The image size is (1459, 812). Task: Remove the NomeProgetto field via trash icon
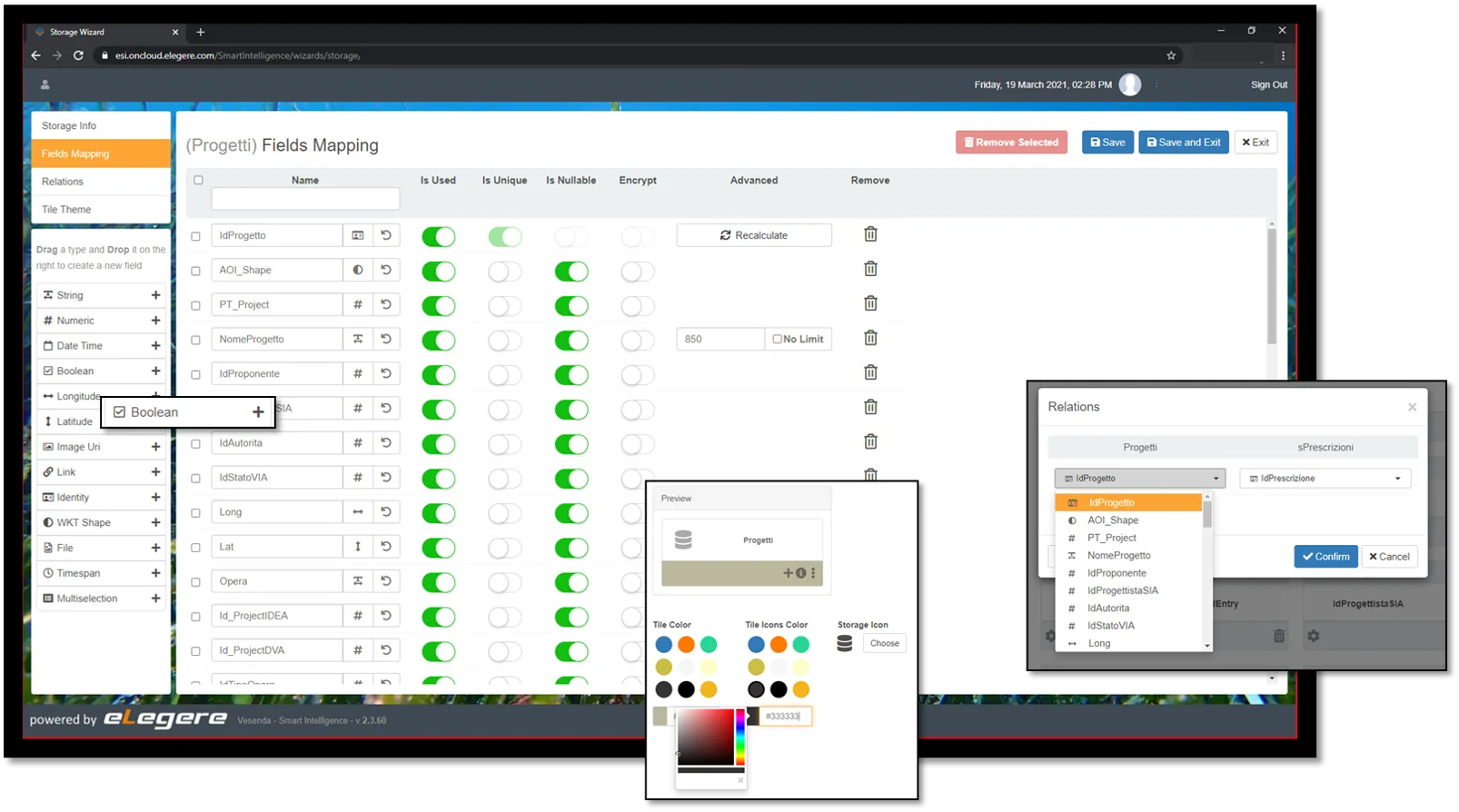pyautogui.click(x=870, y=338)
